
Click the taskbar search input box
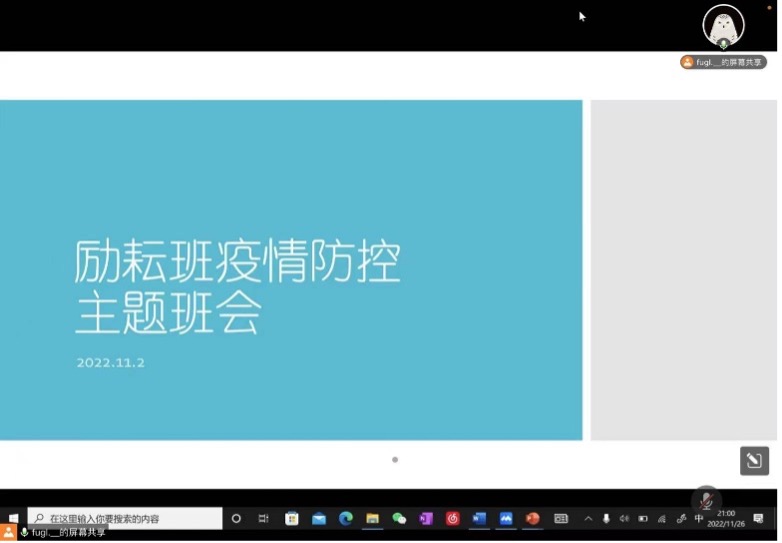[x=125, y=519]
